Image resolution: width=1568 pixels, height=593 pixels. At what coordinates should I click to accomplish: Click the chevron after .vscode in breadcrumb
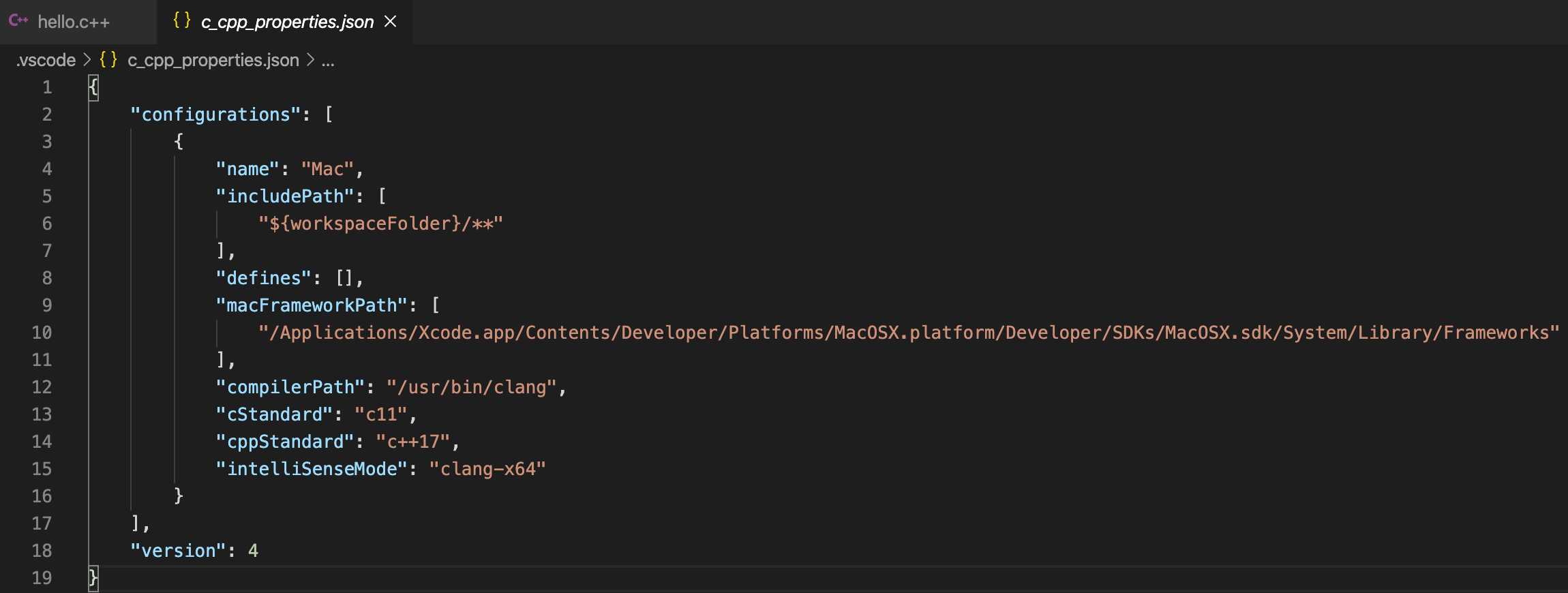[x=87, y=60]
